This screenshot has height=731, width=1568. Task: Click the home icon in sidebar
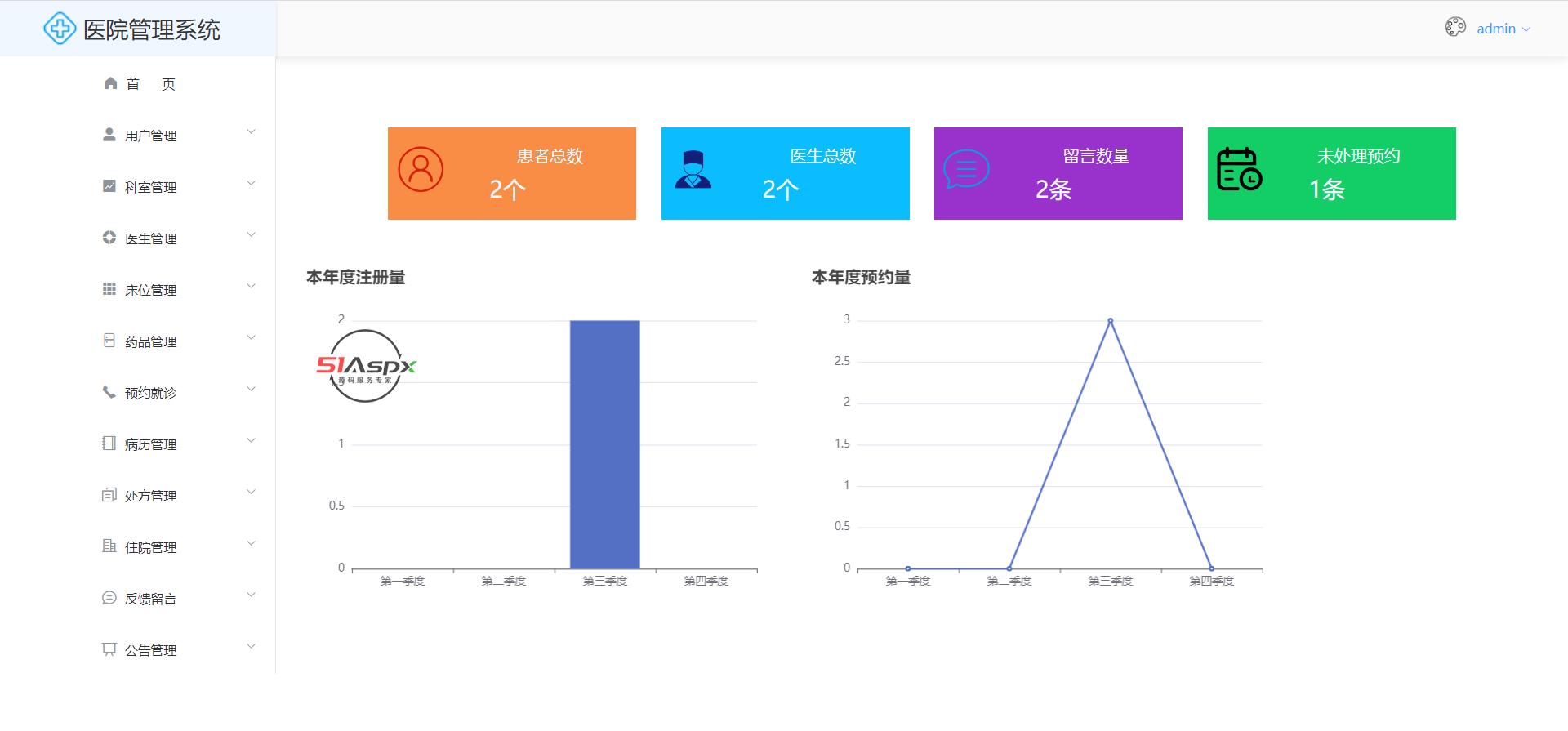(x=110, y=83)
